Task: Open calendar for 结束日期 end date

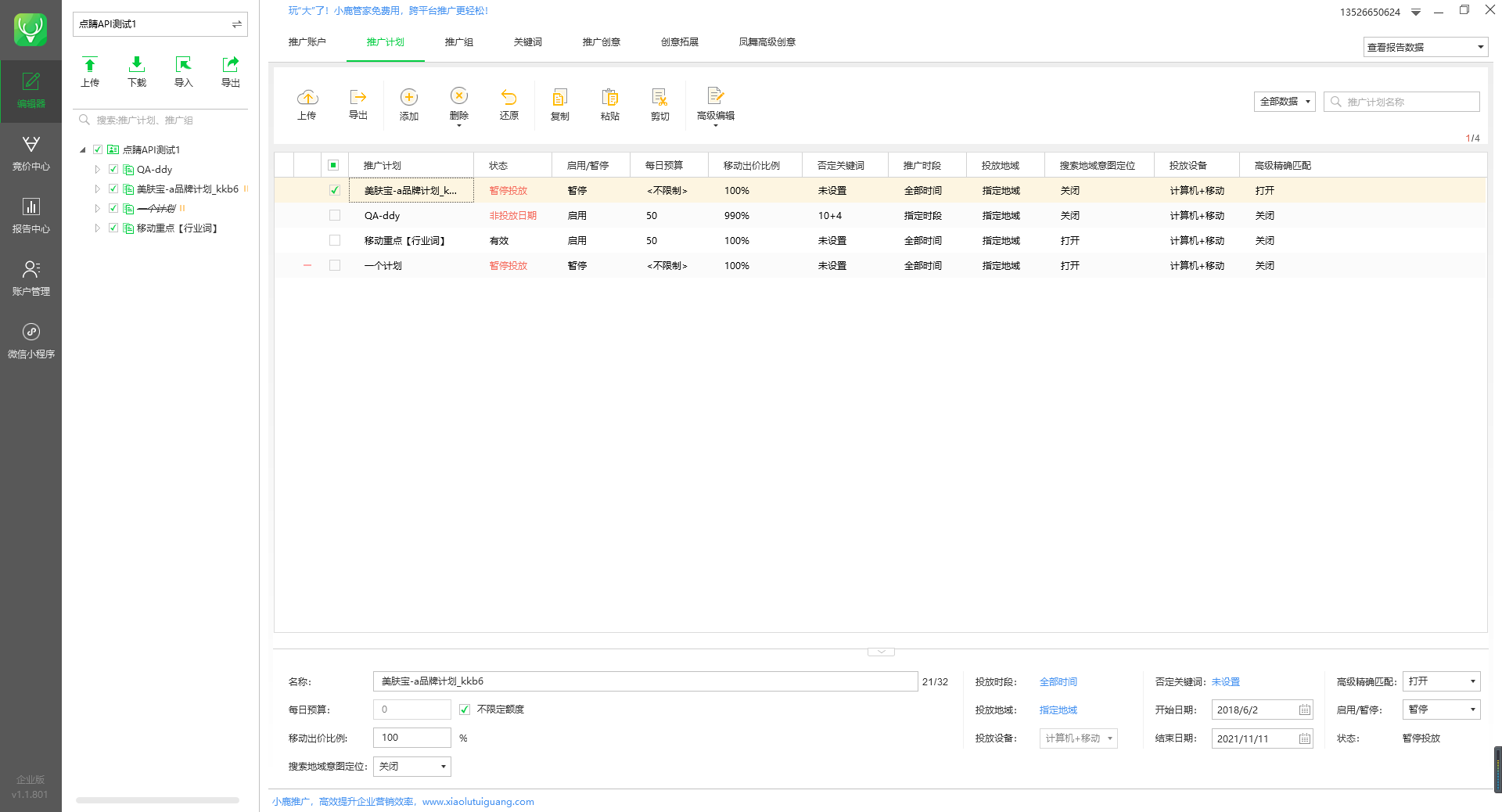Action: point(1304,738)
